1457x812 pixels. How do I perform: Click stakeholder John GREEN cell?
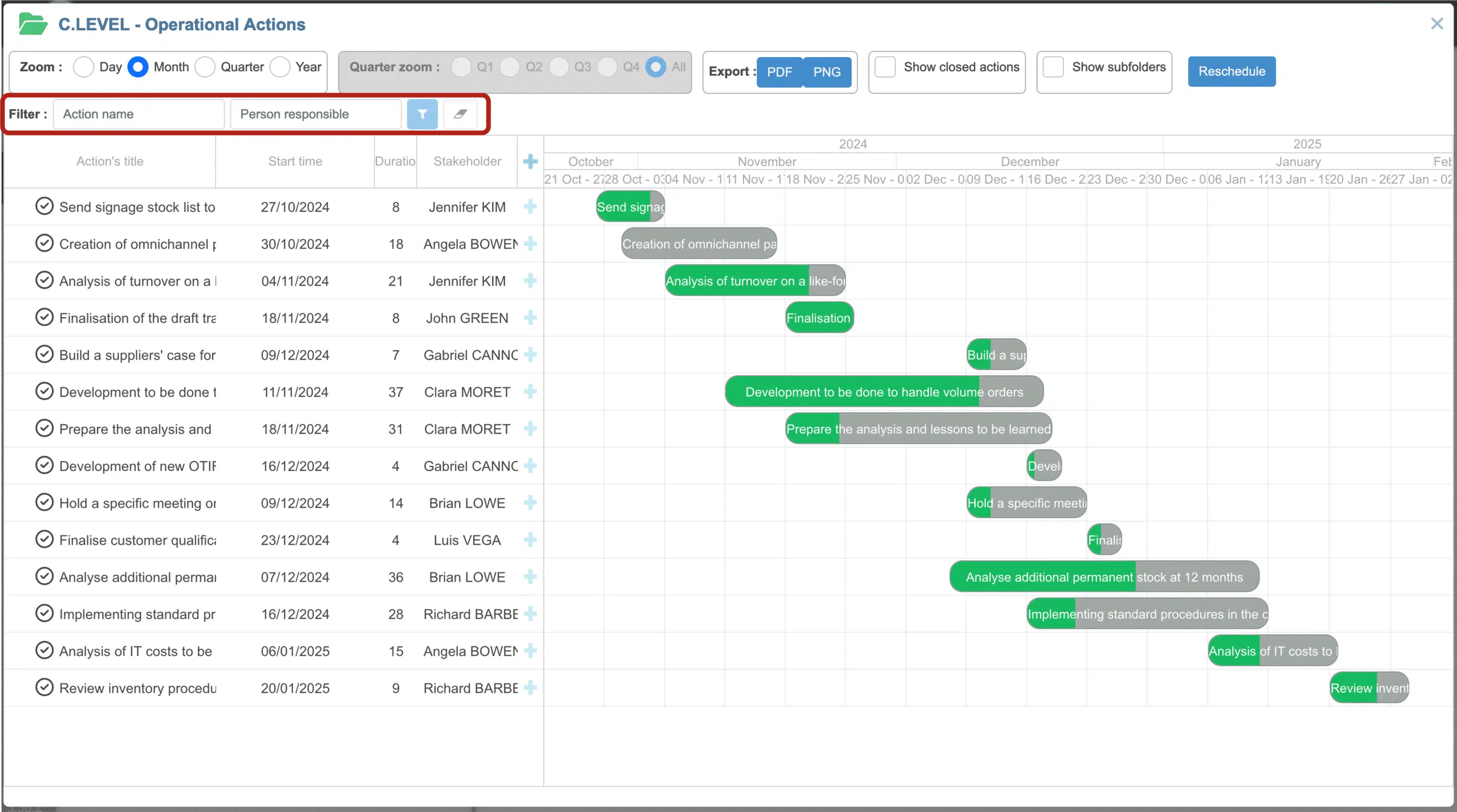(x=467, y=318)
